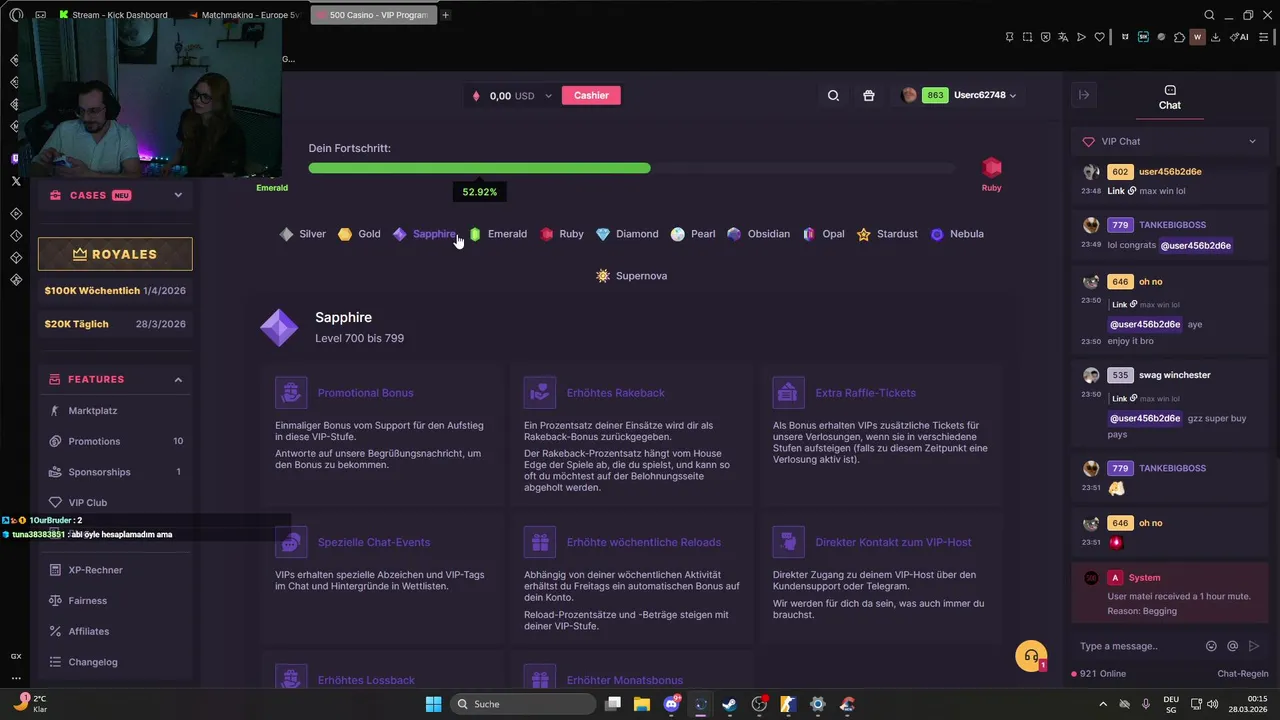Viewport: 1280px width, 720px height.
Task: Select the Obsidian VIP tier tab
Action: pyautogui.click(x=758, y=234)
